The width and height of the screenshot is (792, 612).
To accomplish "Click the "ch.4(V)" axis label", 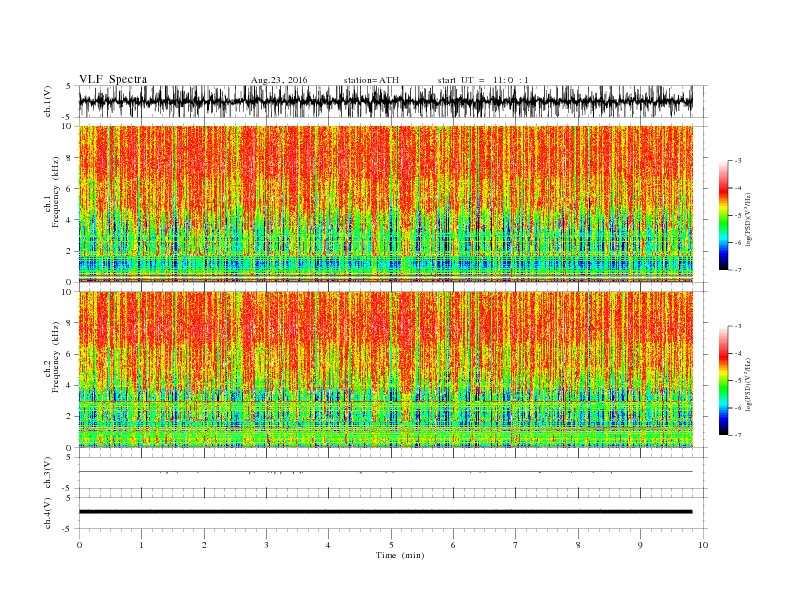I will click(48, 513).
